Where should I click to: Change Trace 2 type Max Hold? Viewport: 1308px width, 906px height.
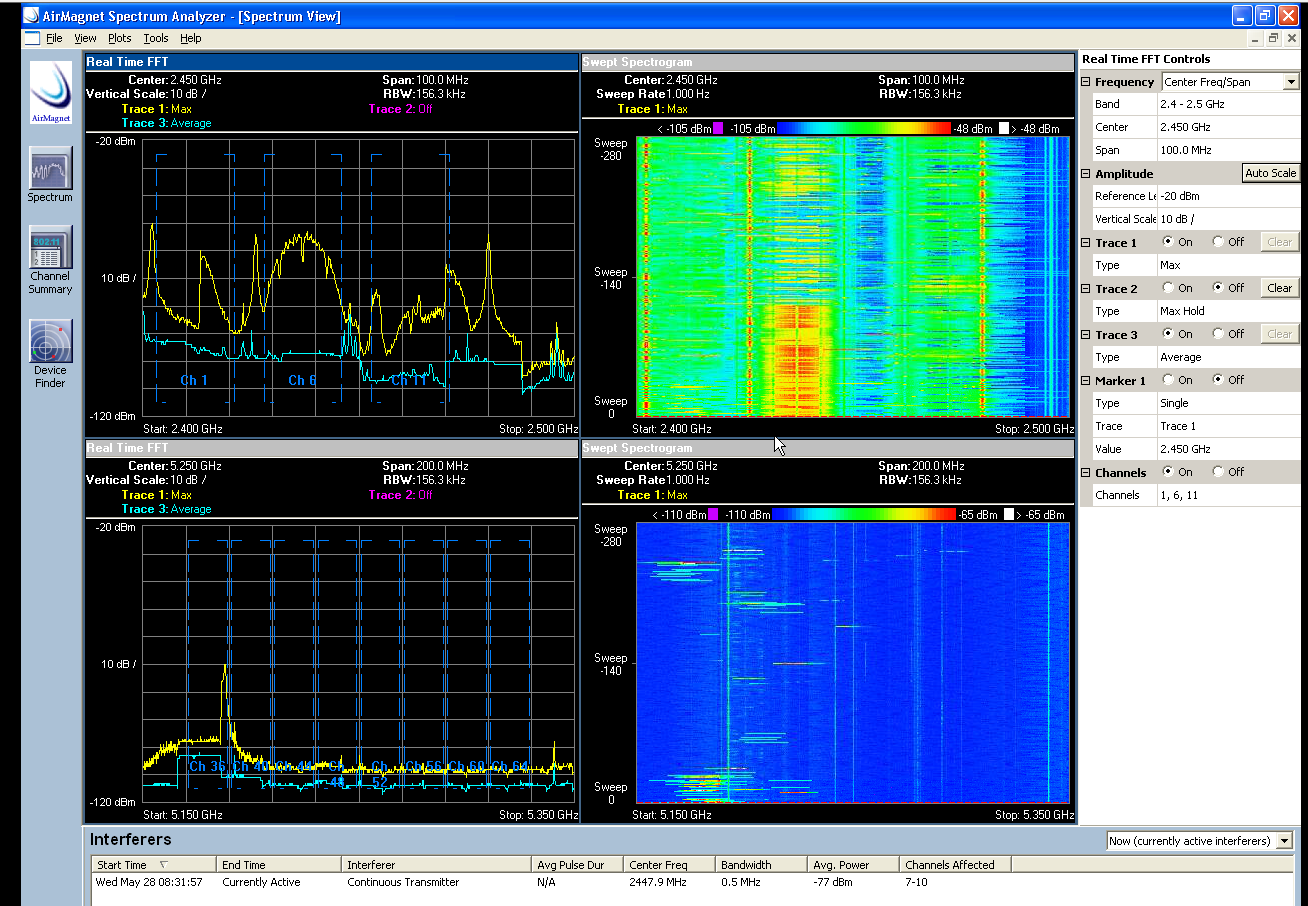click(x=1228, y=311)
